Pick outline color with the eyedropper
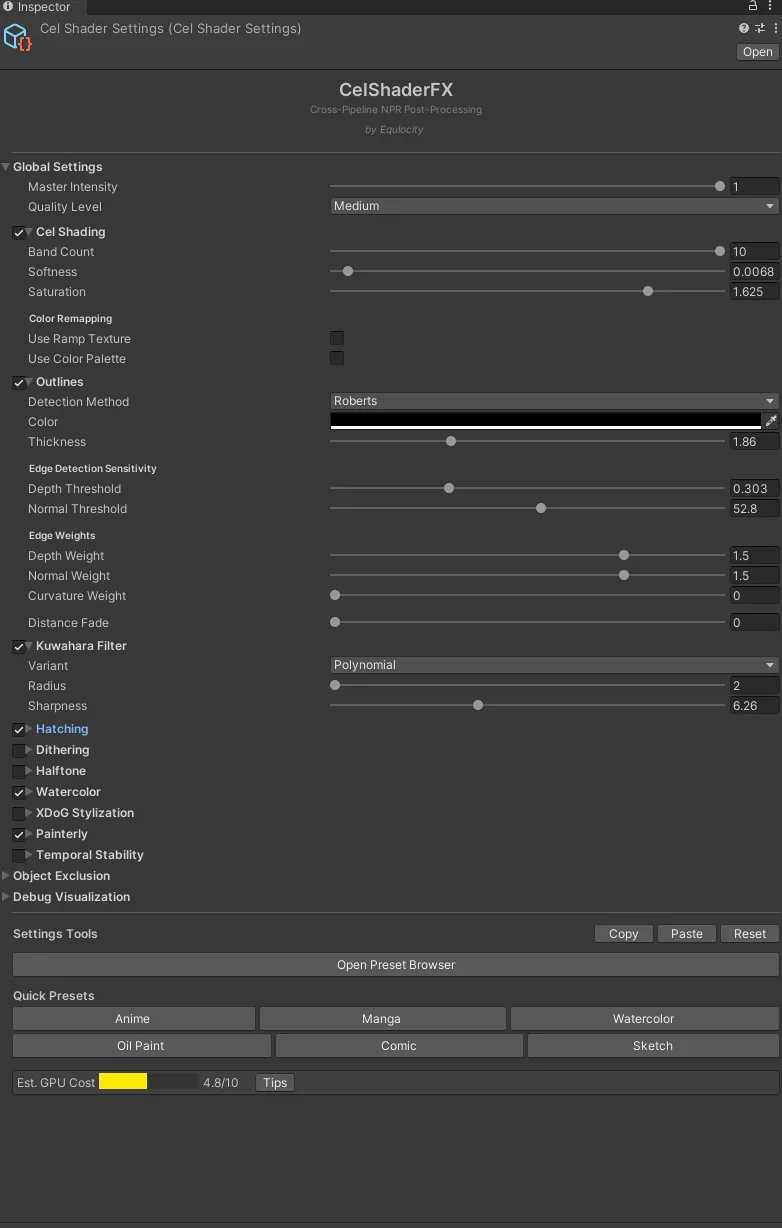 click(x=770, y=421)
